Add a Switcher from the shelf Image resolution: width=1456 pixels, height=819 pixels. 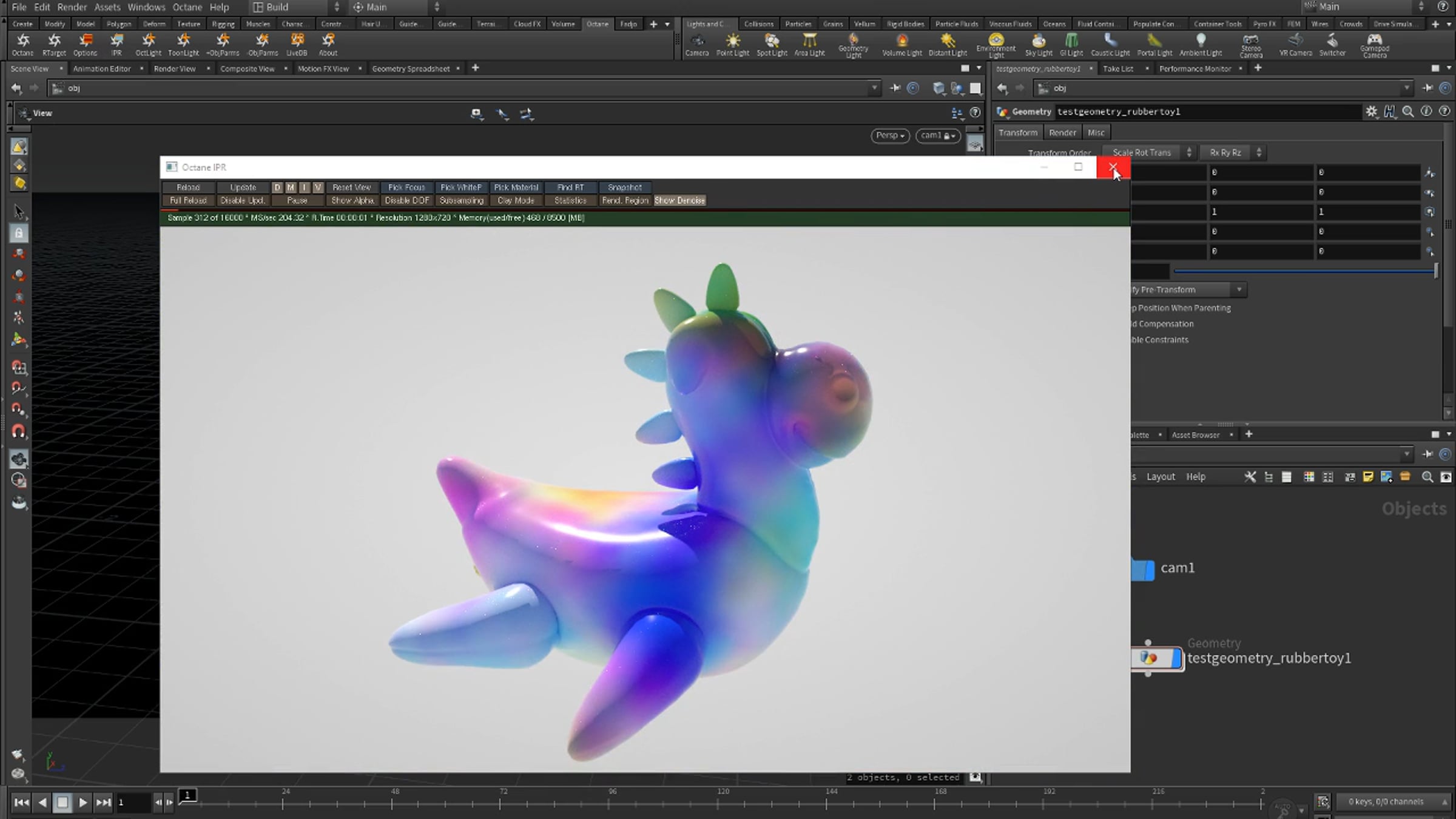click(x=1332, y=45)
